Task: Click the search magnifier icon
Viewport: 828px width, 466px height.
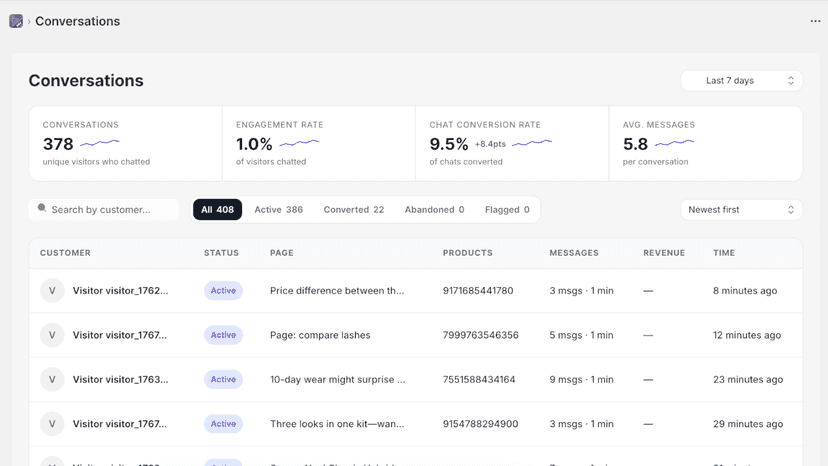Action: click(42, 208)
